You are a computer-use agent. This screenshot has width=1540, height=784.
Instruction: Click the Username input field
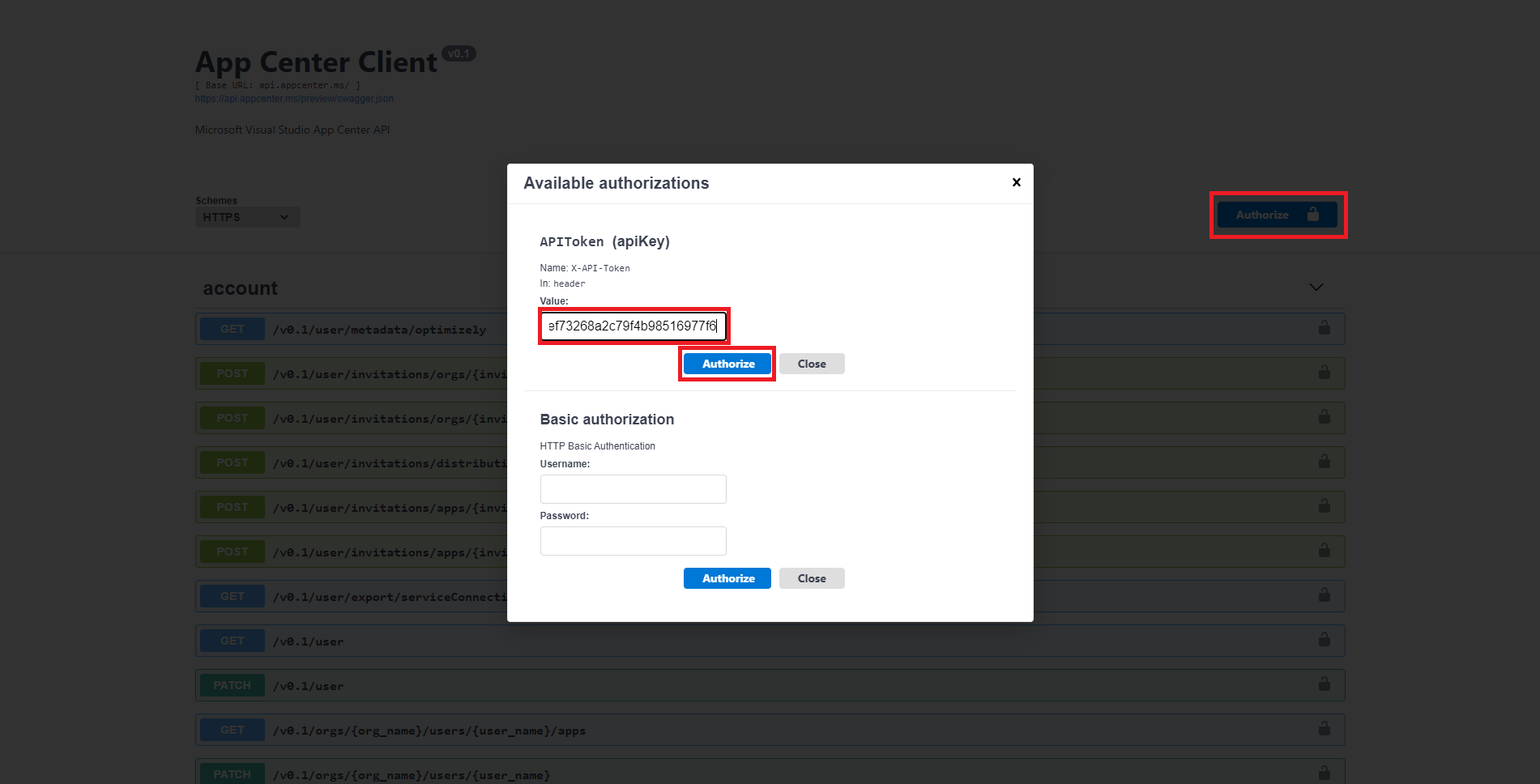[633, 489]
